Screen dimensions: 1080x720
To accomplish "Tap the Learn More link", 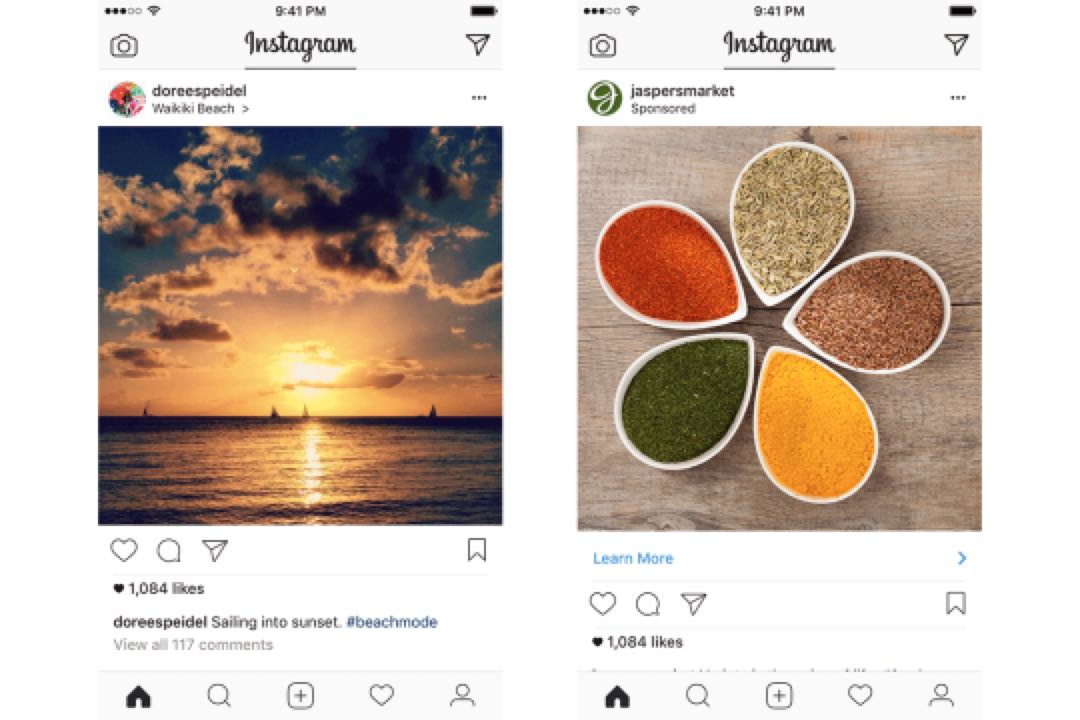I will coord(633,558).
